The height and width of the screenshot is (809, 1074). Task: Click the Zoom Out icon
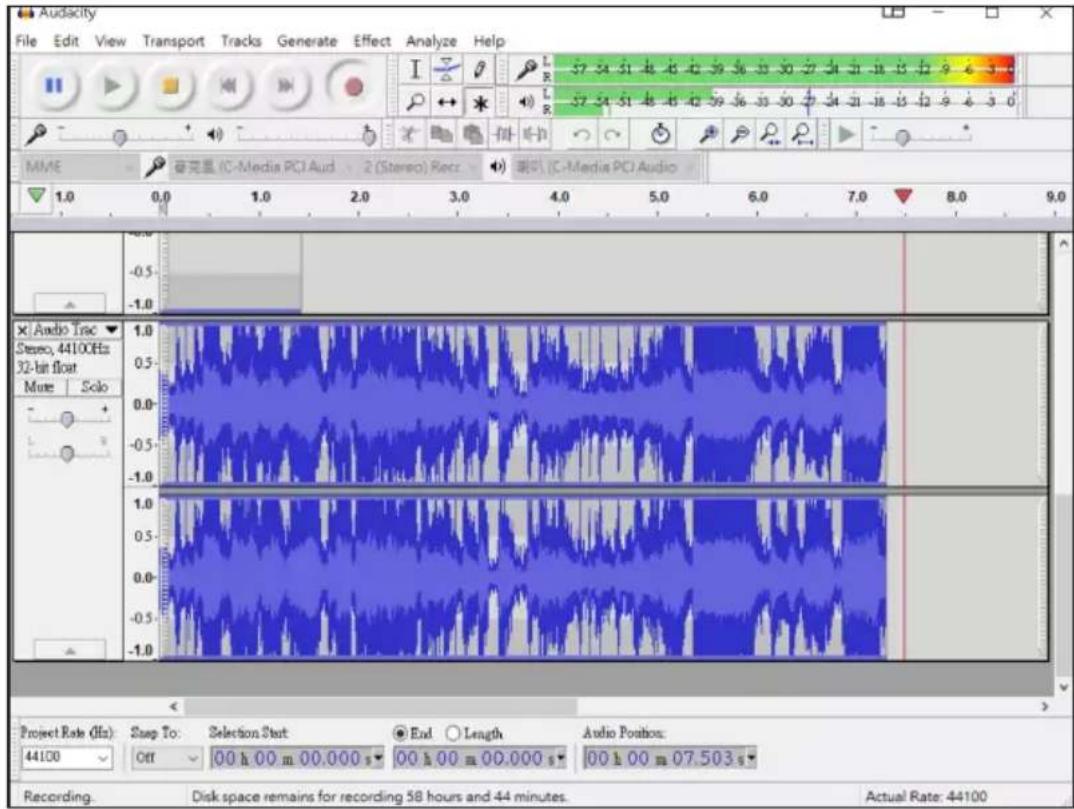point(739,134)
